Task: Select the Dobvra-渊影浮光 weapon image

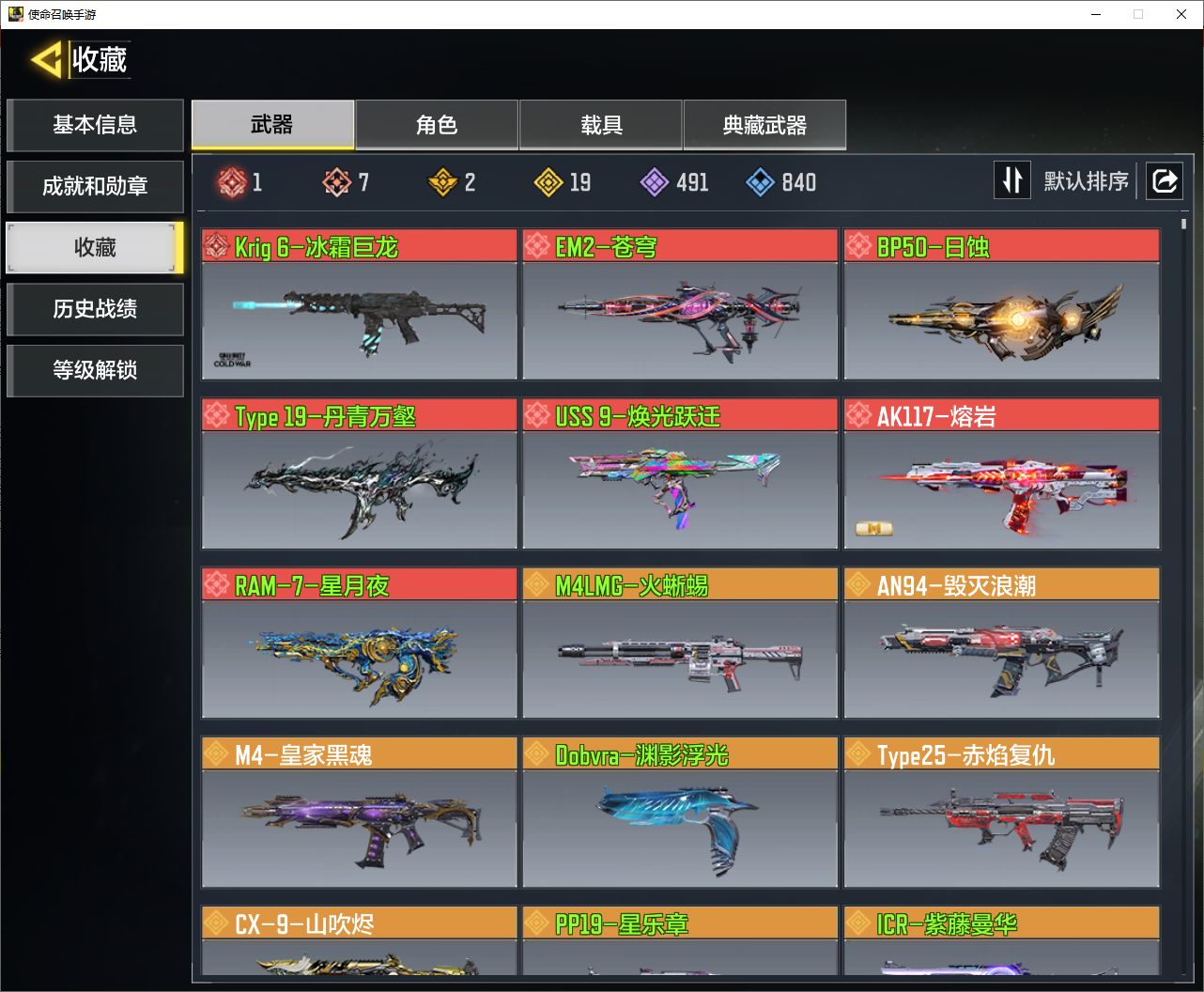Action: tap(680, 829)
